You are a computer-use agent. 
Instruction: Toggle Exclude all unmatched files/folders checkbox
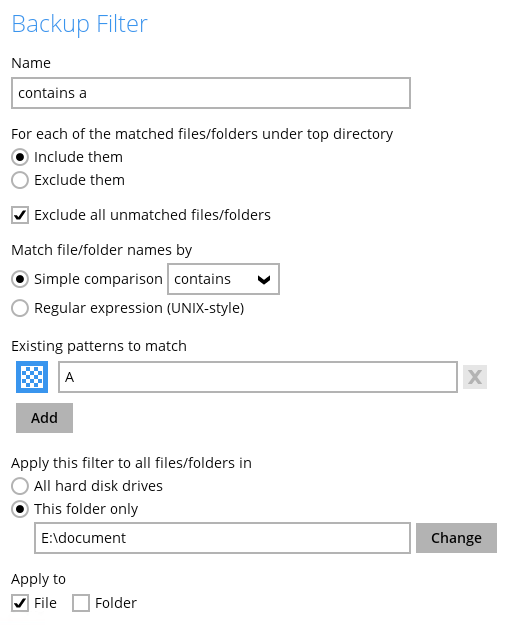pos(20,215)
